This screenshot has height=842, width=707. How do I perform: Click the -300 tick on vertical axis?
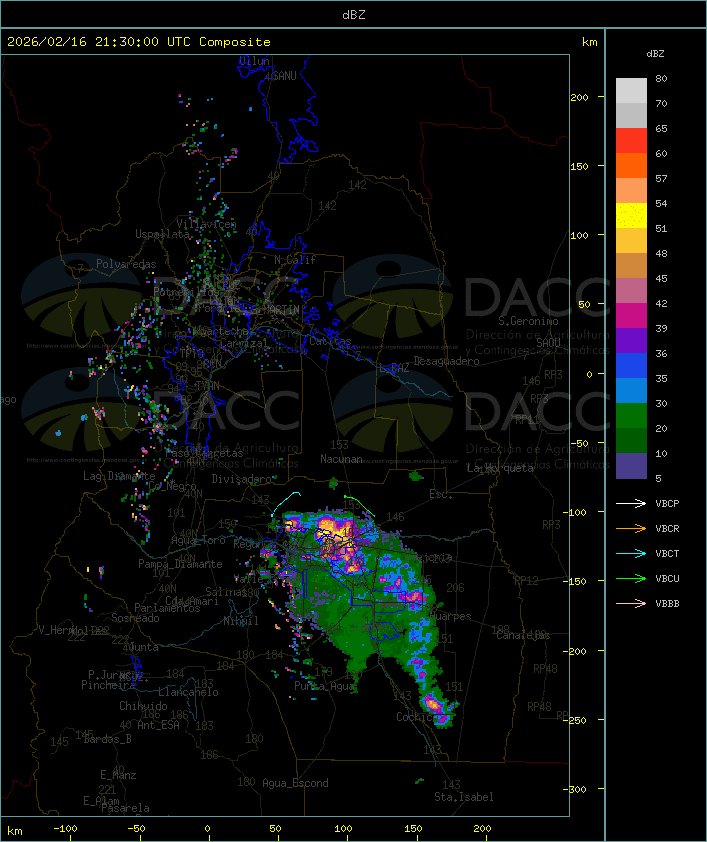click(577, 789)
